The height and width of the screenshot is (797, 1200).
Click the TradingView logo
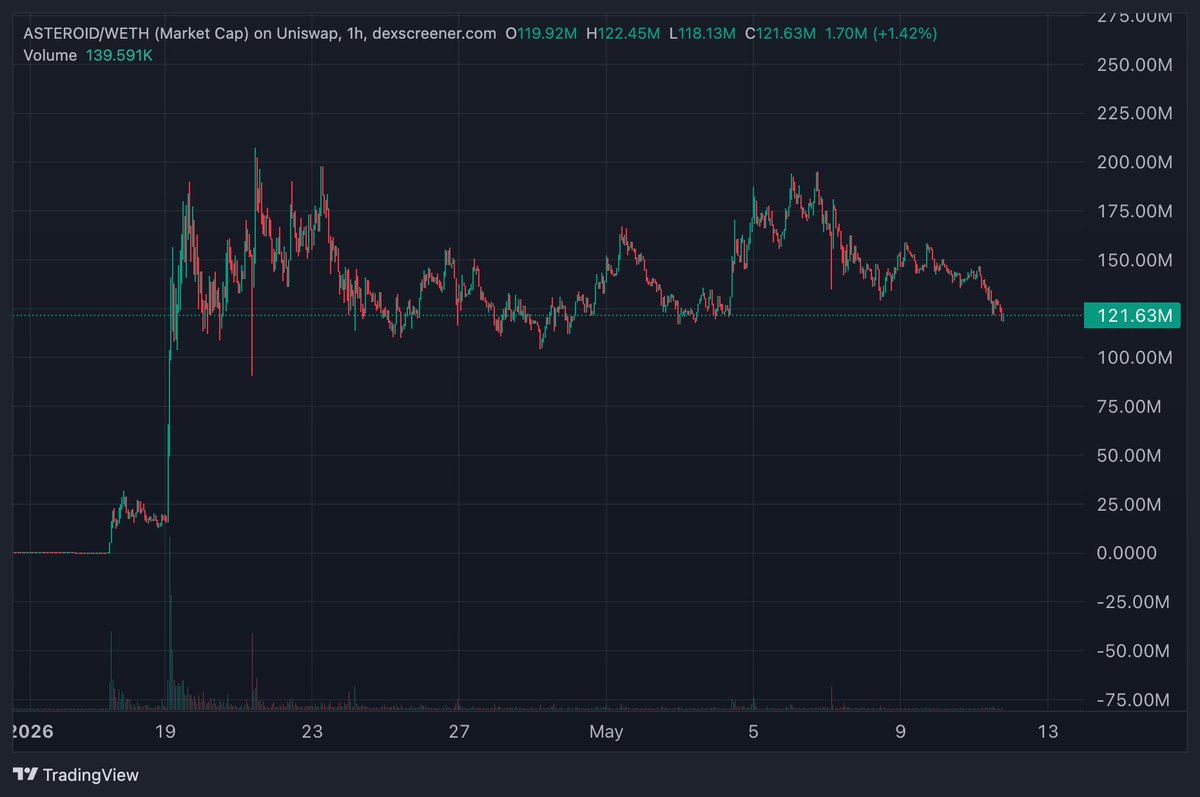click(76, 774)
